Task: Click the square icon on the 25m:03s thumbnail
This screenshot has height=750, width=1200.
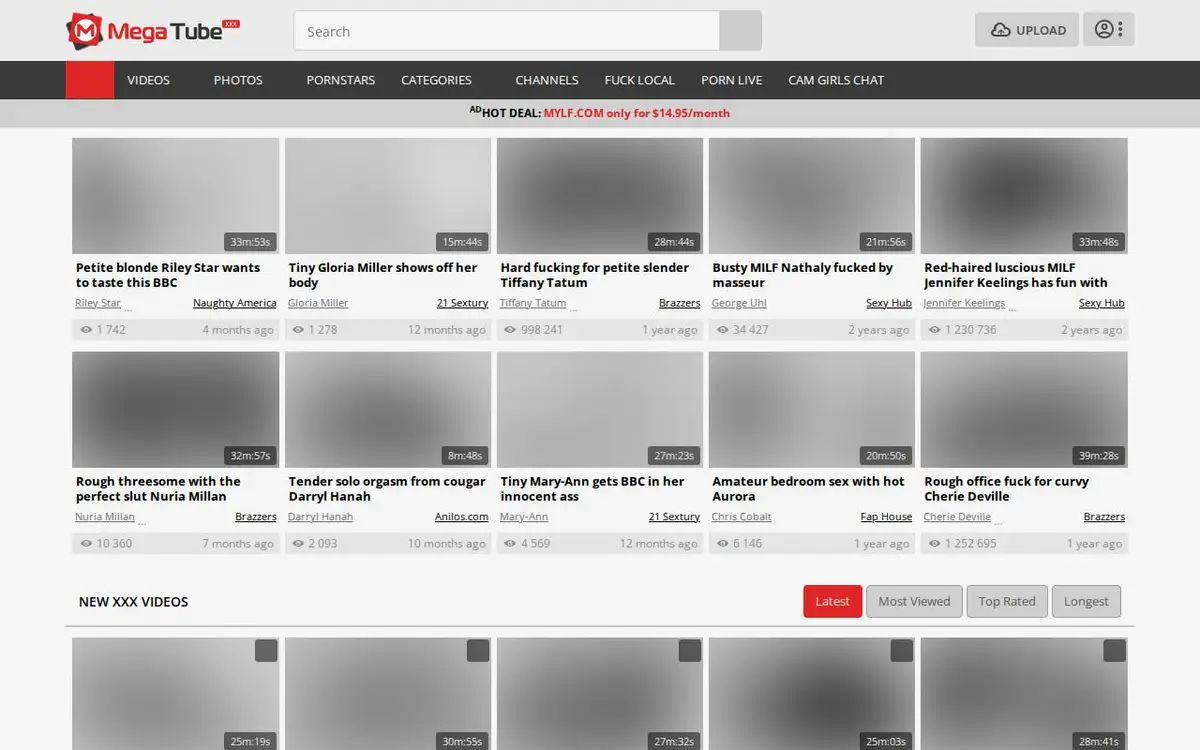Action: 902,651
